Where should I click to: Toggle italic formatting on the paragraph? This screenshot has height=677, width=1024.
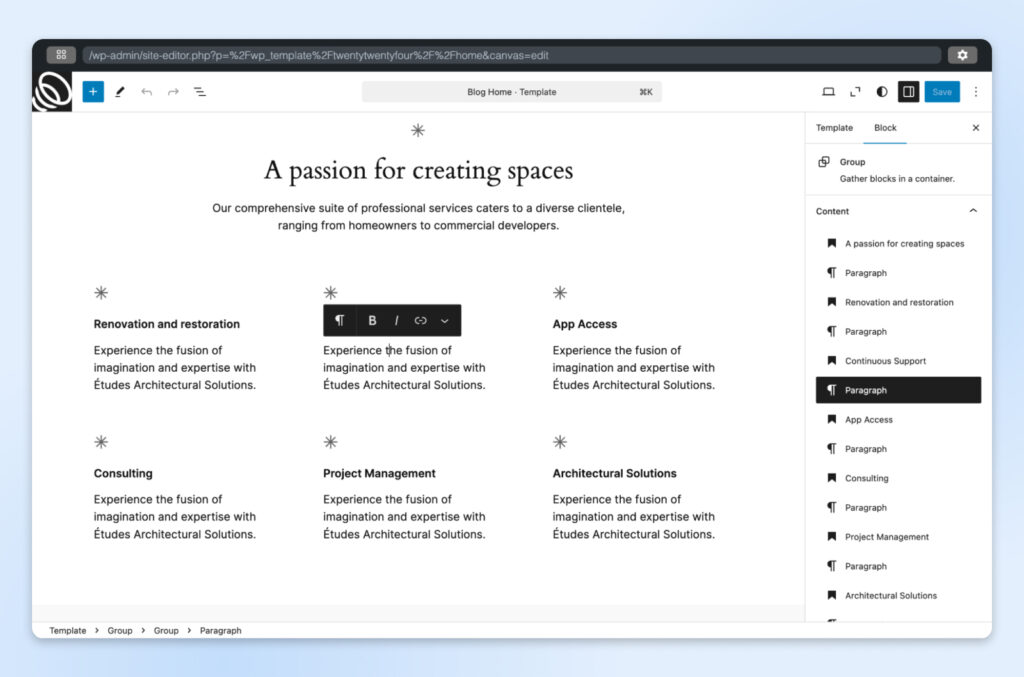[x=396, y=320]
